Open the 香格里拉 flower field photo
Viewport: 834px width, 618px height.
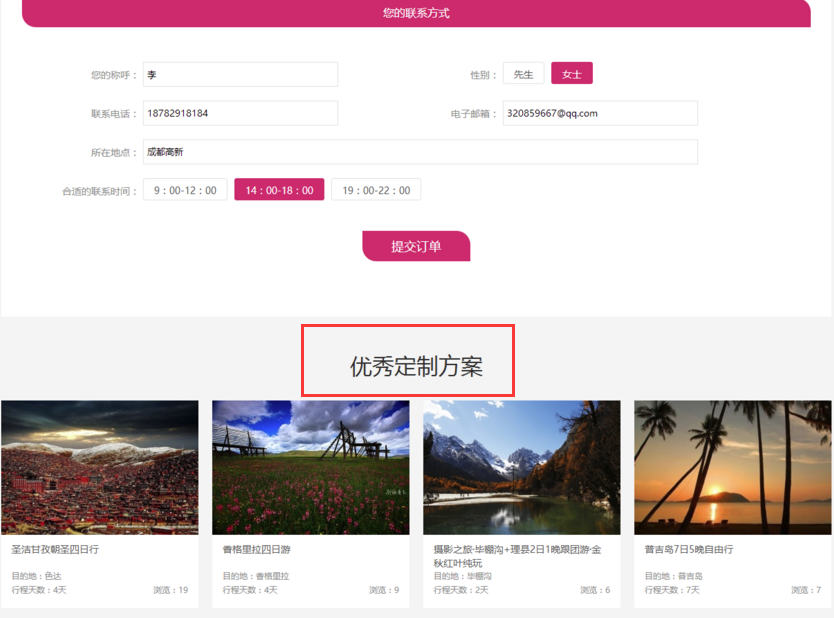[x=311, y=467]
